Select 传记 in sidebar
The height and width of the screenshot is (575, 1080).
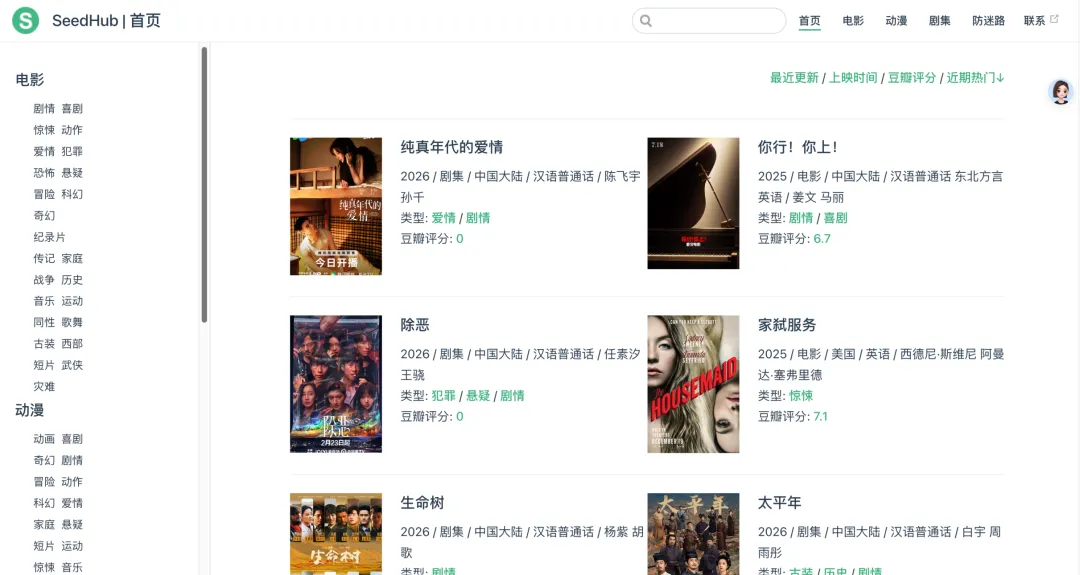[44, 258]
